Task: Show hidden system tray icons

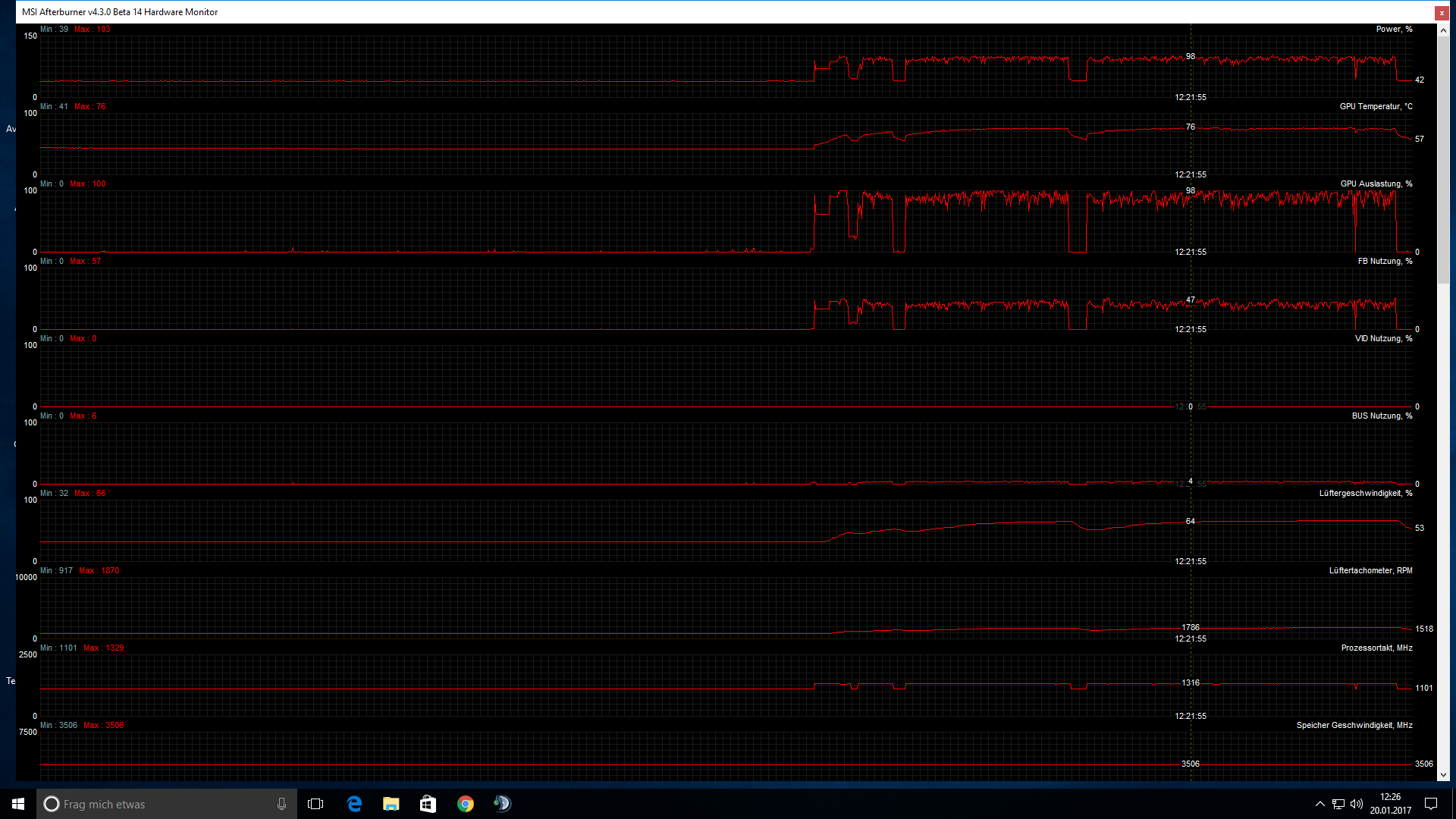Action: click(1319, 804)
